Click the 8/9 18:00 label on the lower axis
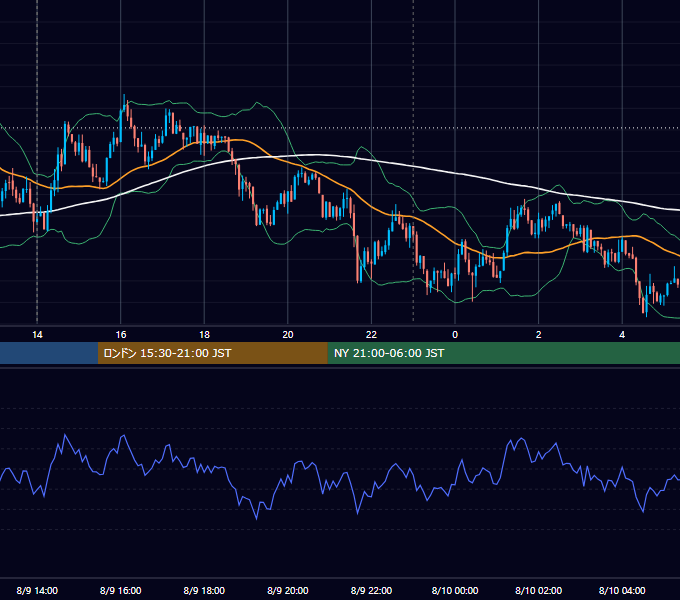Screen dimensions: 680x600 click(x=204, y=590)
